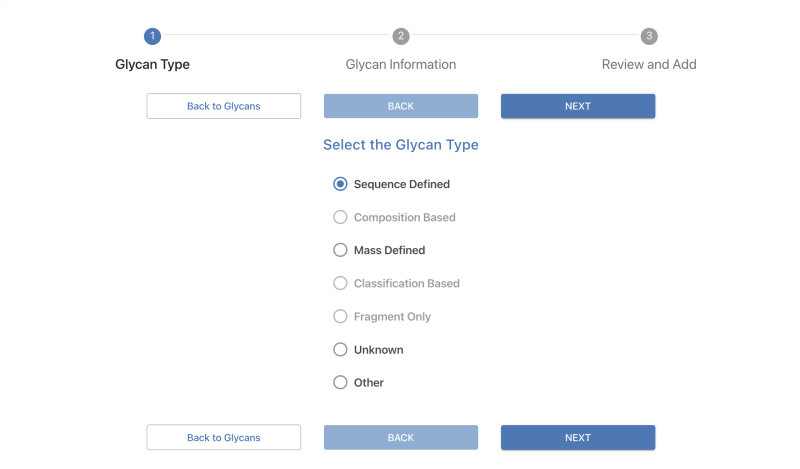Jump to the "Review and Add" step label
The image size is (800, 469).
(649, 65)
